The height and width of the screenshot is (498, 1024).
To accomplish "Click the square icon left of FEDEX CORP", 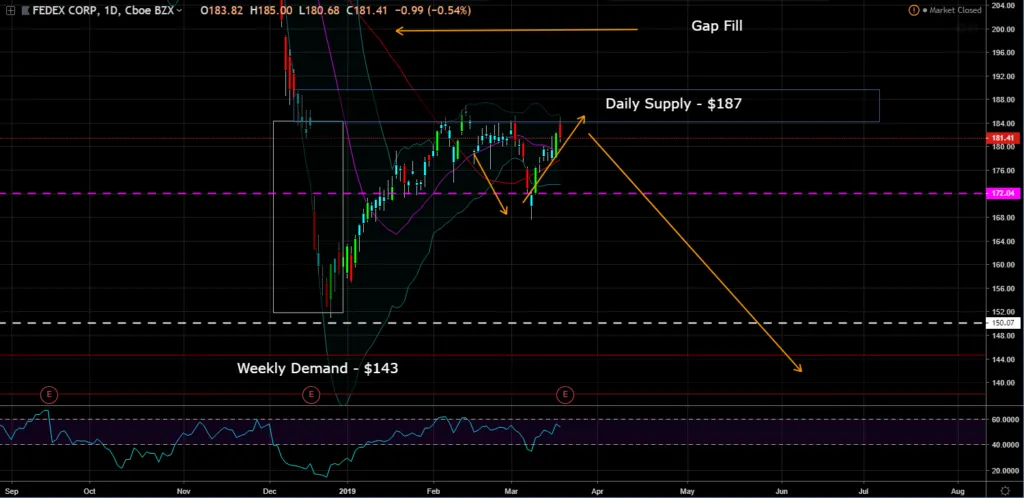I will coord(11,11).
